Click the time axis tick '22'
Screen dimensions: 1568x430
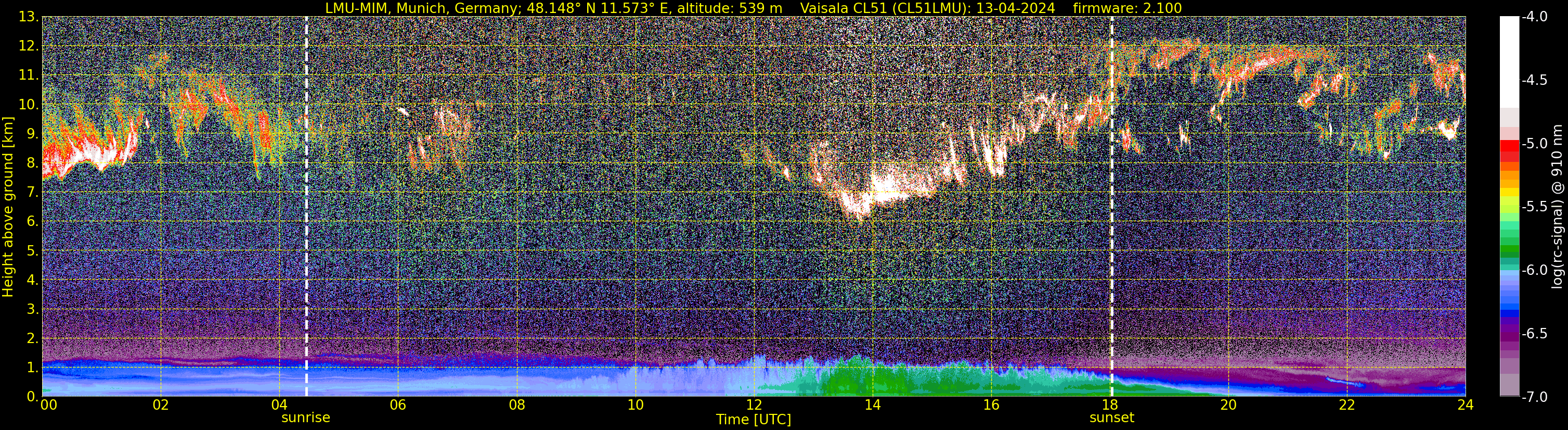1347,405
